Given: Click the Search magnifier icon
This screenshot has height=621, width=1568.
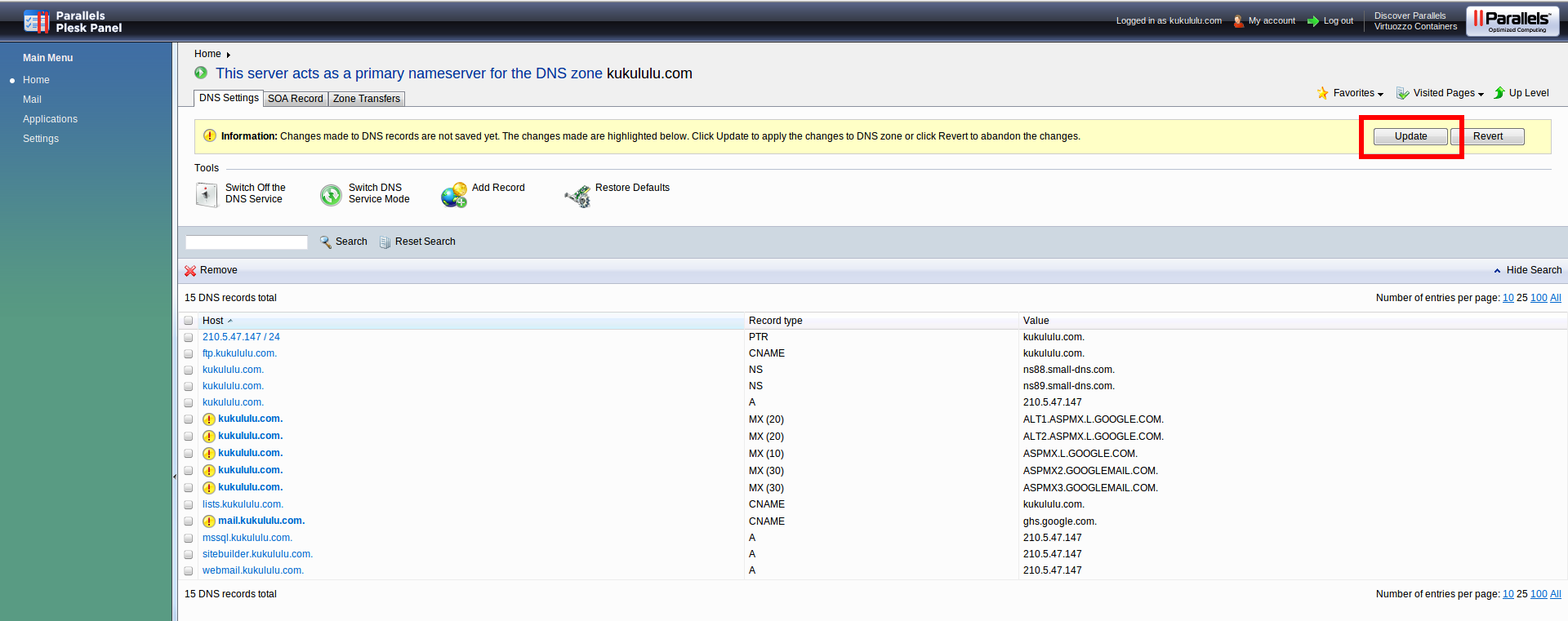Looking at the screenshot, I should [x=326, y=242].
